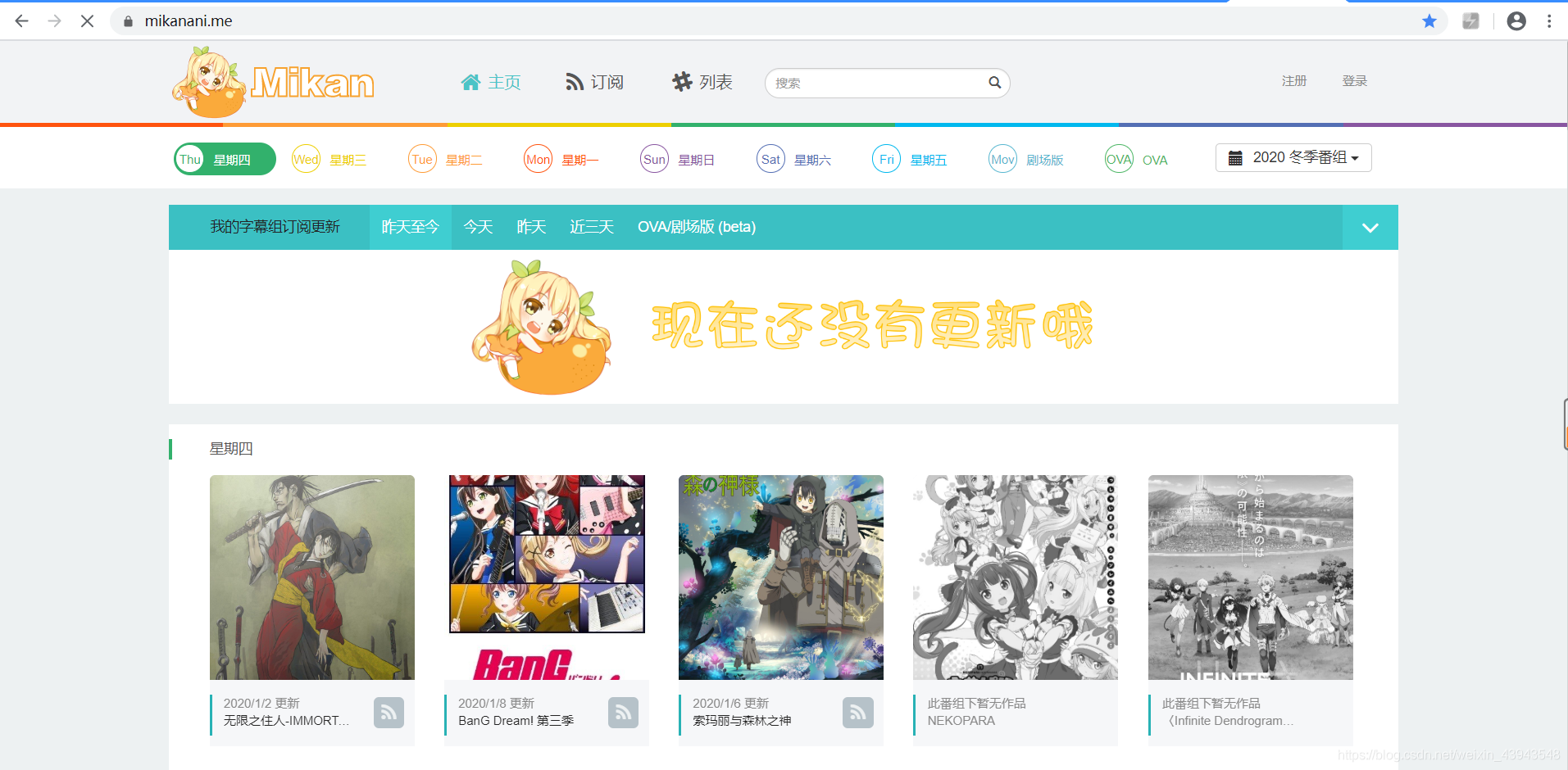This screenshot has height=770, width=1568.
Task: Click the 我的字幕组订阅更新 heading
Action: pyautogui.click(x=275, y=227)
